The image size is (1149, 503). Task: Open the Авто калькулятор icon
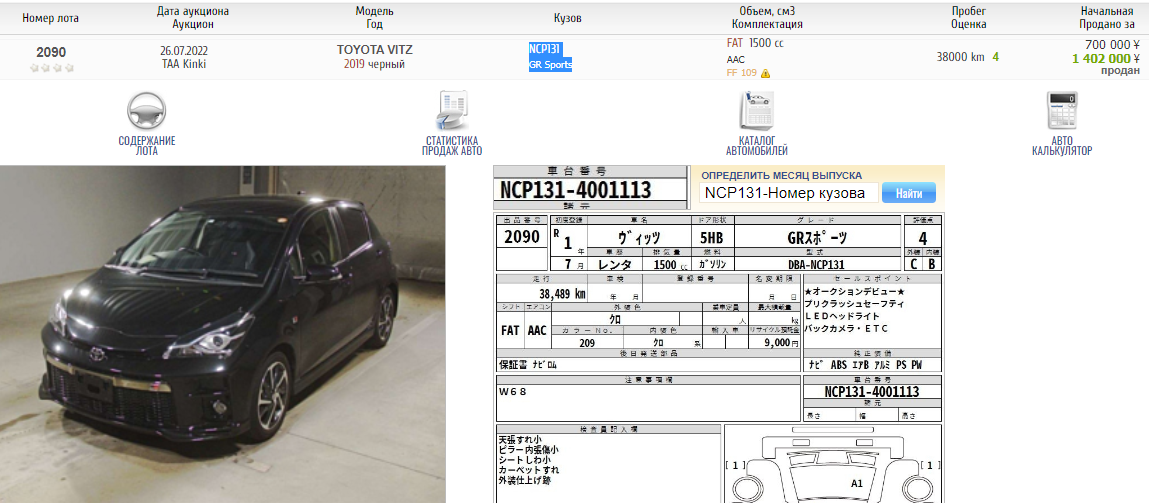tap(1062, 111)
